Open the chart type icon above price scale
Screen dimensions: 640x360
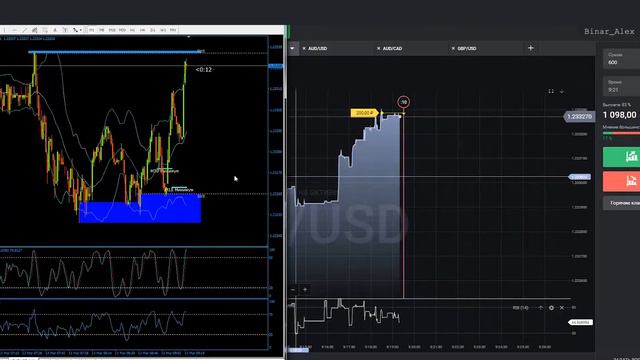pyautogui.click(x=551, y=91)
